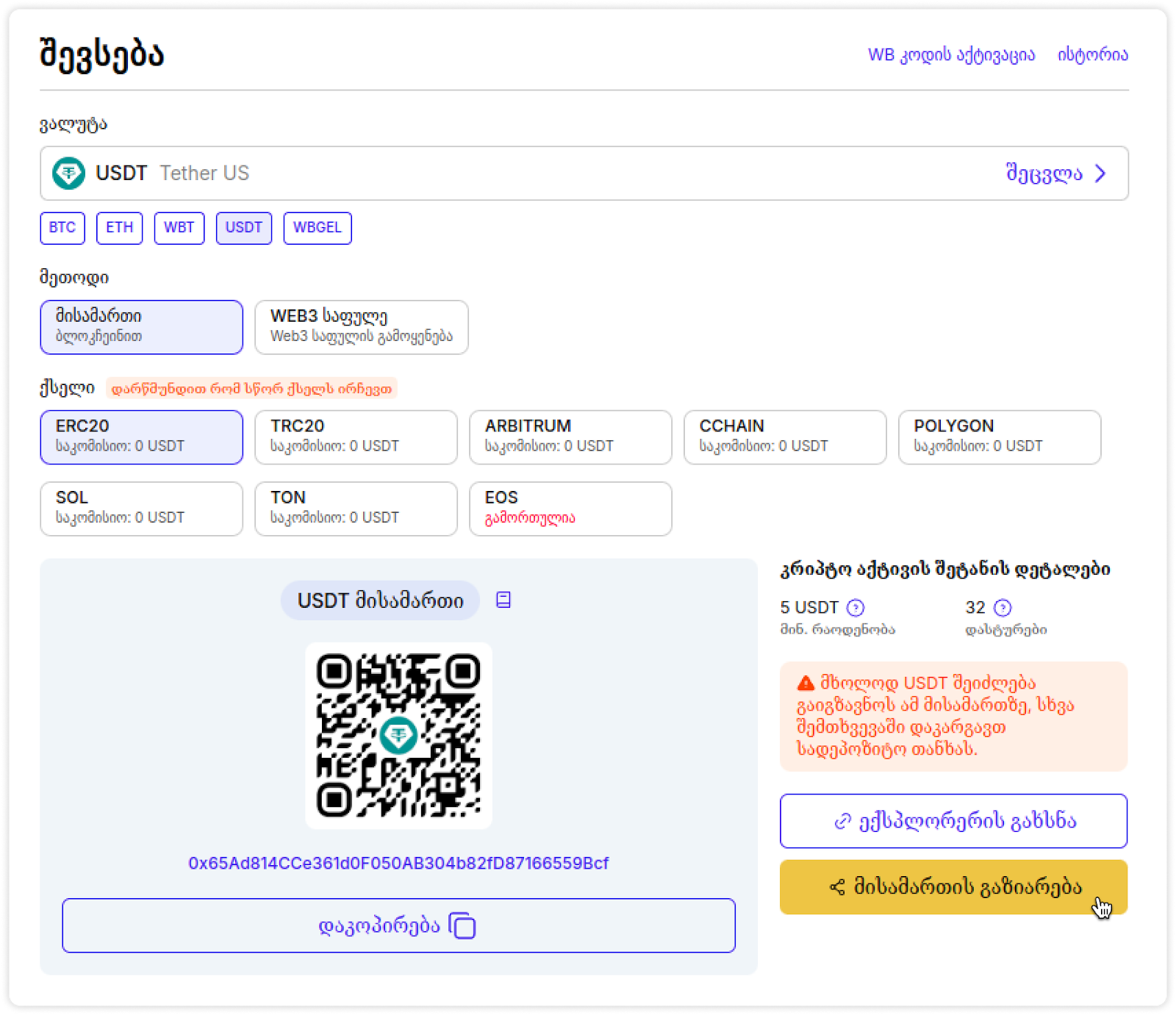Select the TON network
1176x1015 pixels.
click(x=356, y=509)
